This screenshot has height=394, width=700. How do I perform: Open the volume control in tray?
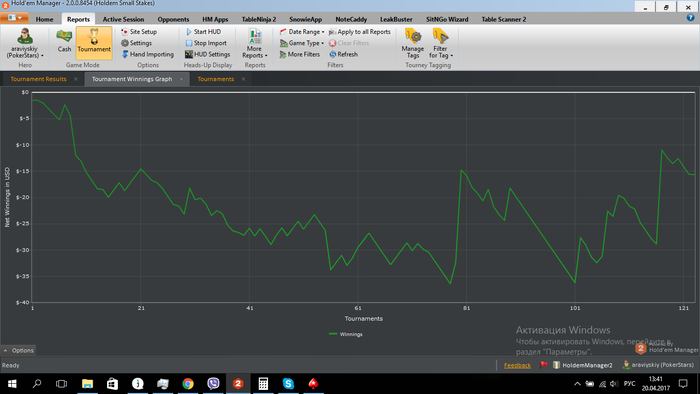coord(614,384)
